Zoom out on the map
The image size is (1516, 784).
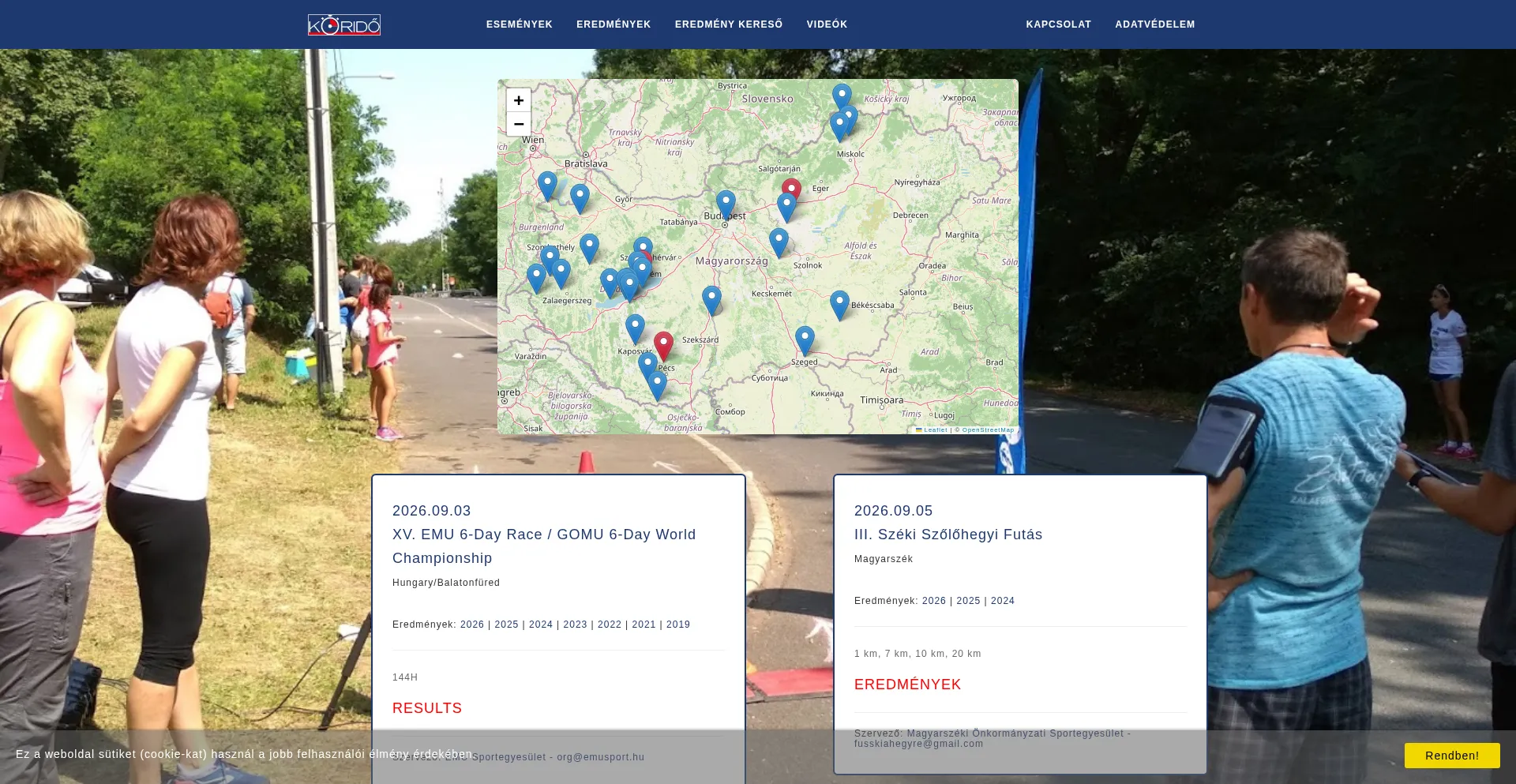[519, 124]
